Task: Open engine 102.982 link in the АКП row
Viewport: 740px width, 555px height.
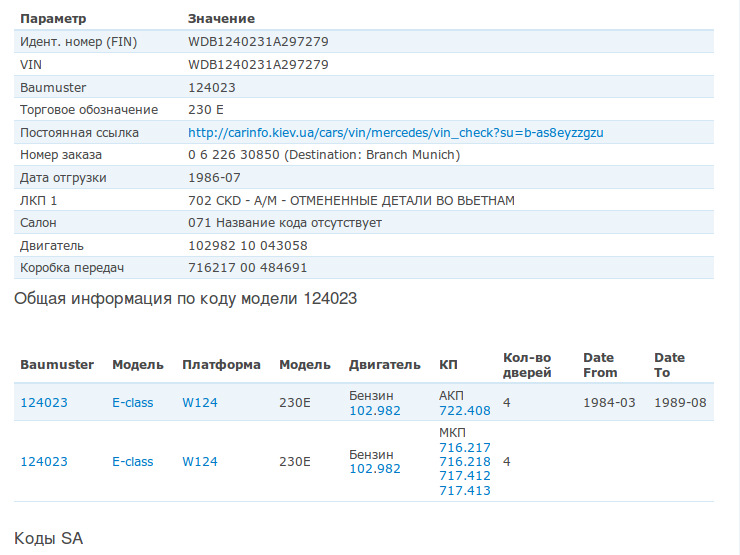Action: (375, 411)
